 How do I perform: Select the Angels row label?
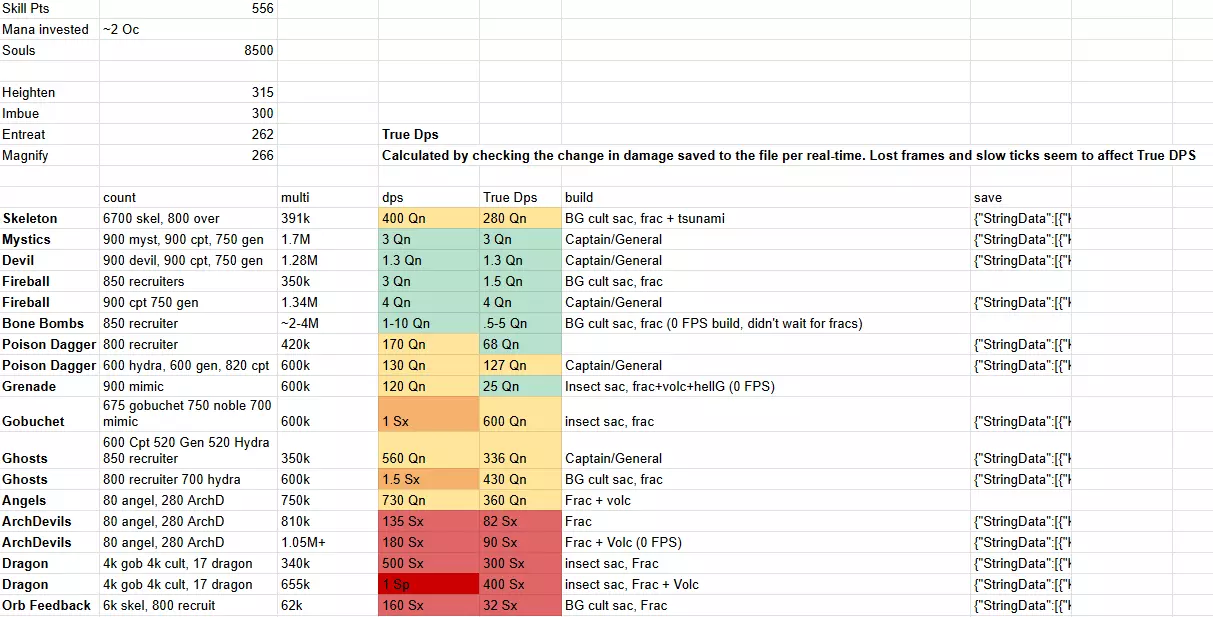[49, 500]
